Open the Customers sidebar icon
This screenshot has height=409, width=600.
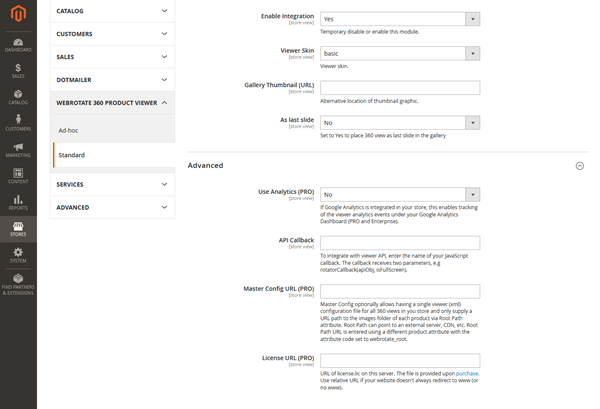[18, 123]
